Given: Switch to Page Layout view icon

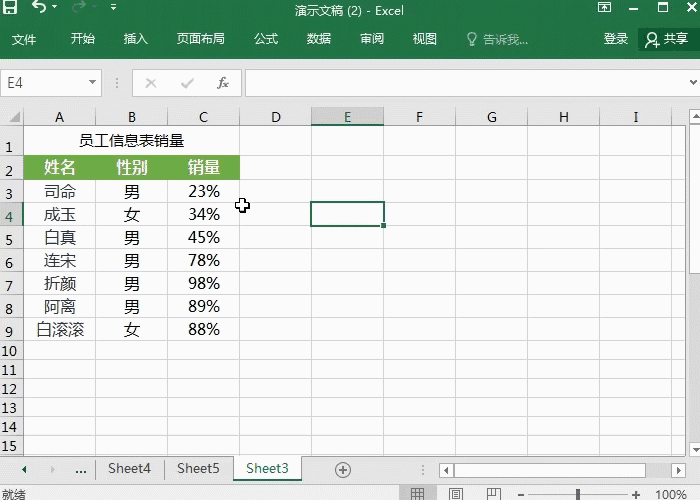Looking at the screenshot, I should point(455,493).
